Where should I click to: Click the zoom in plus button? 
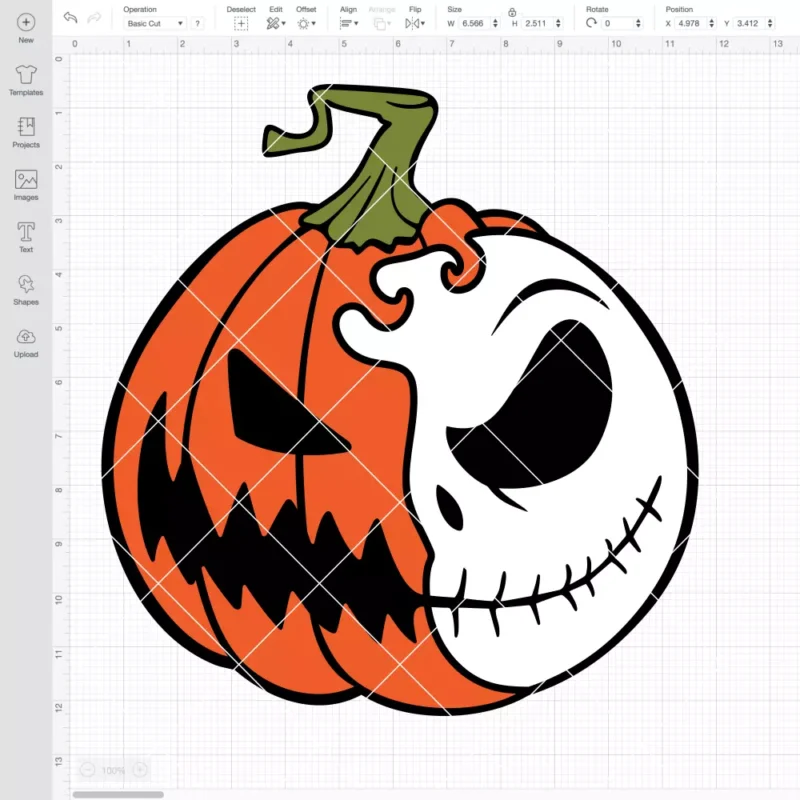click(140, 769)
